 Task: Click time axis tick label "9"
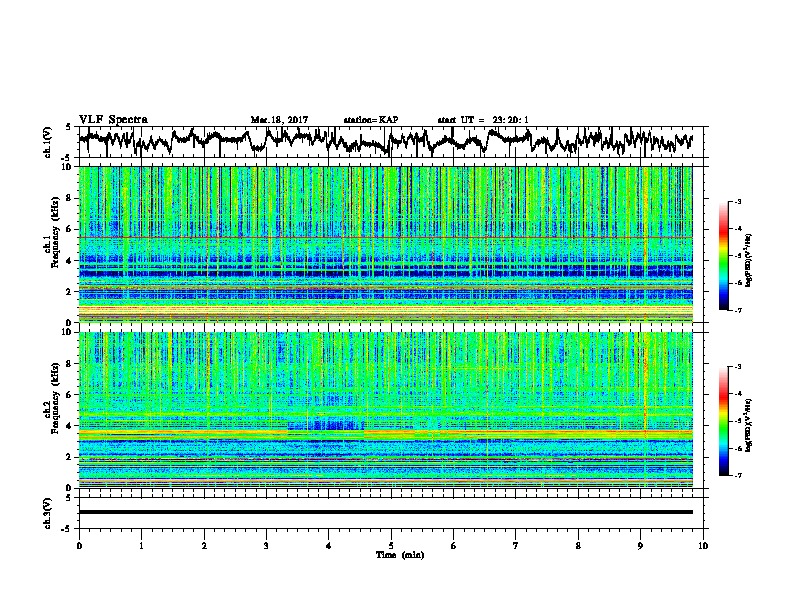pyautogui.click(x=640, y=546)
